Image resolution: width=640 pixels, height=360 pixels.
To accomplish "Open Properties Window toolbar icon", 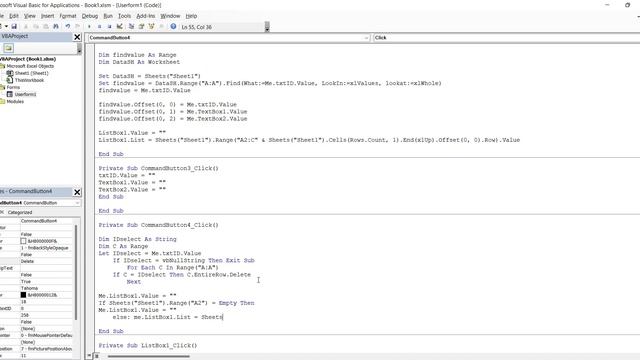I will tap(141, 27).
